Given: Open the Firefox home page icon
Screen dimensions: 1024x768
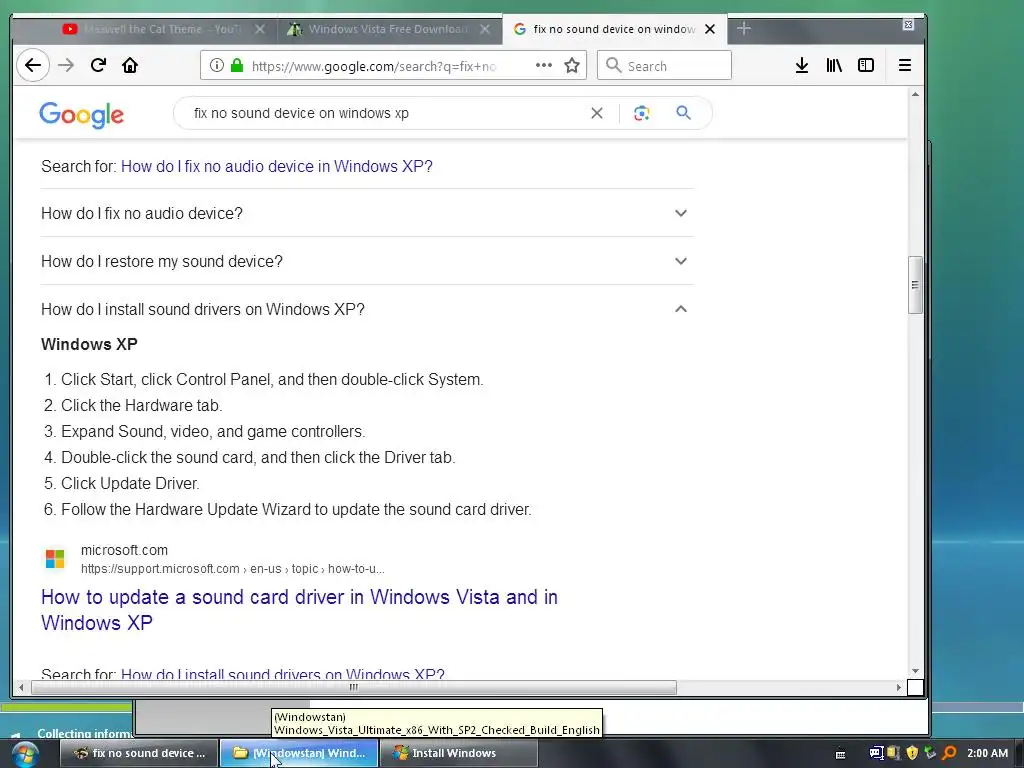Looking at the screenshot, I should click(x=130, y=65).
